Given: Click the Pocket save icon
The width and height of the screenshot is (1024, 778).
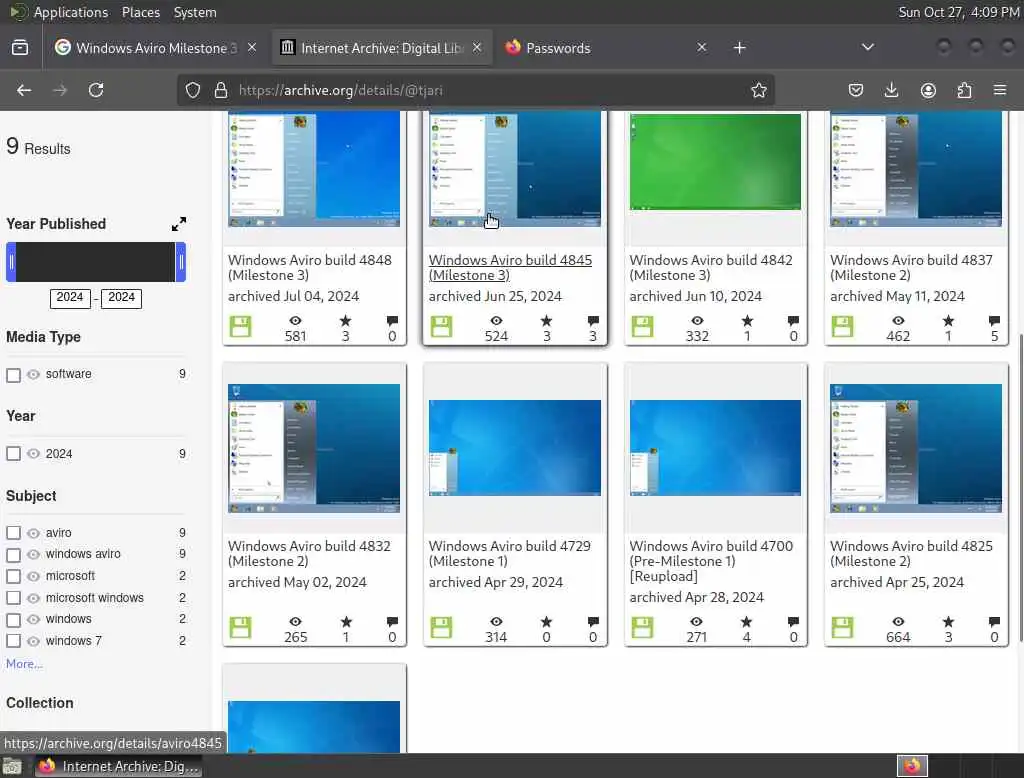Looking at the screenshot, I should 856,90.
